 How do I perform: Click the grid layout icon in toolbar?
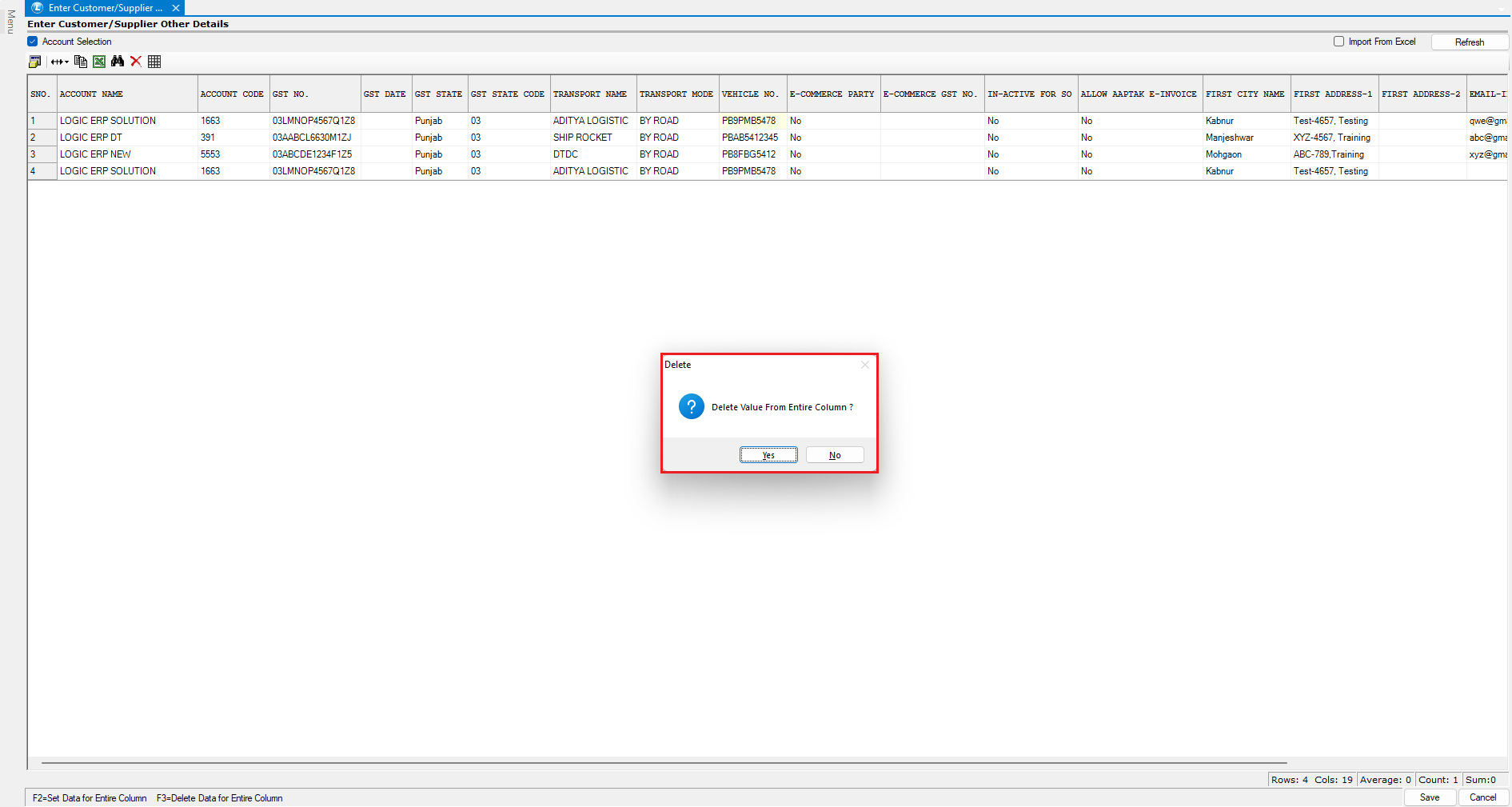(154, 62)
